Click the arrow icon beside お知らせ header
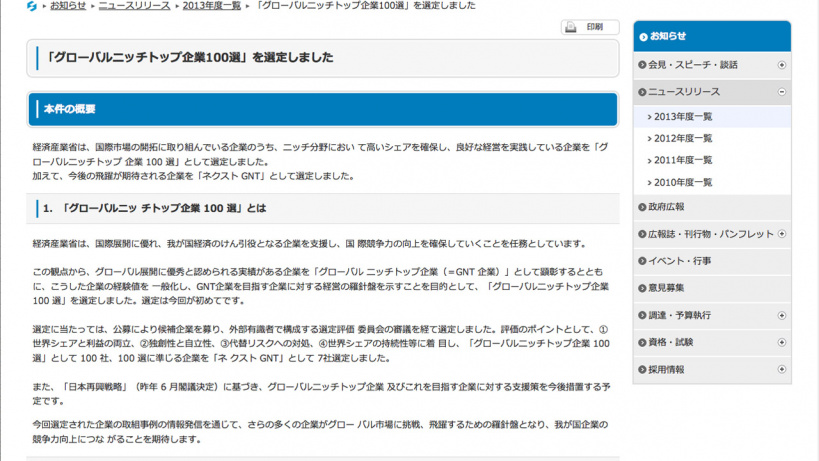This screenshot has height=461, width=819. coord(642,36)
